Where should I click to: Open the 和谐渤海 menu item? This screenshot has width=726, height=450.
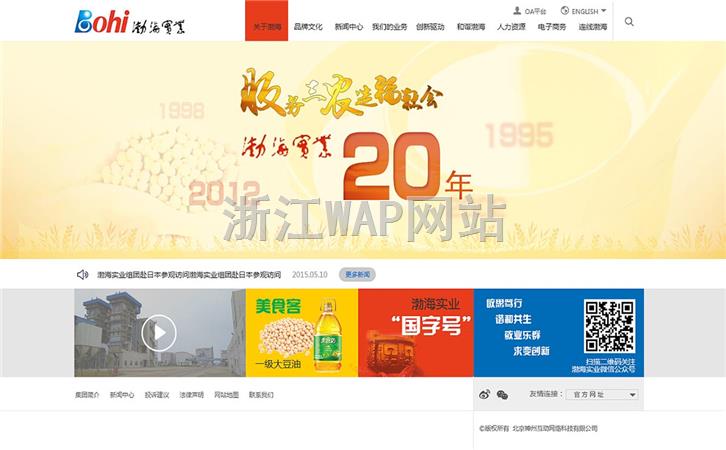click(x=471, y=27)
